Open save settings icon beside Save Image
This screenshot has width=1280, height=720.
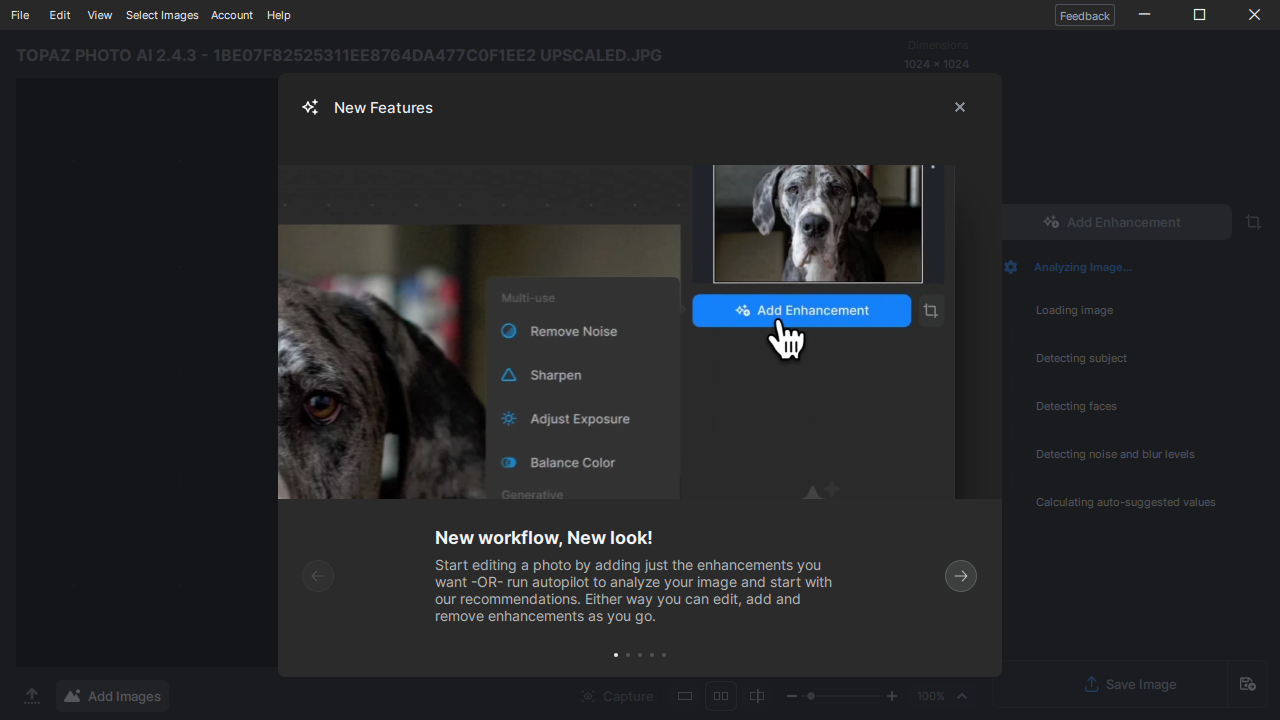pos(1247,684)
